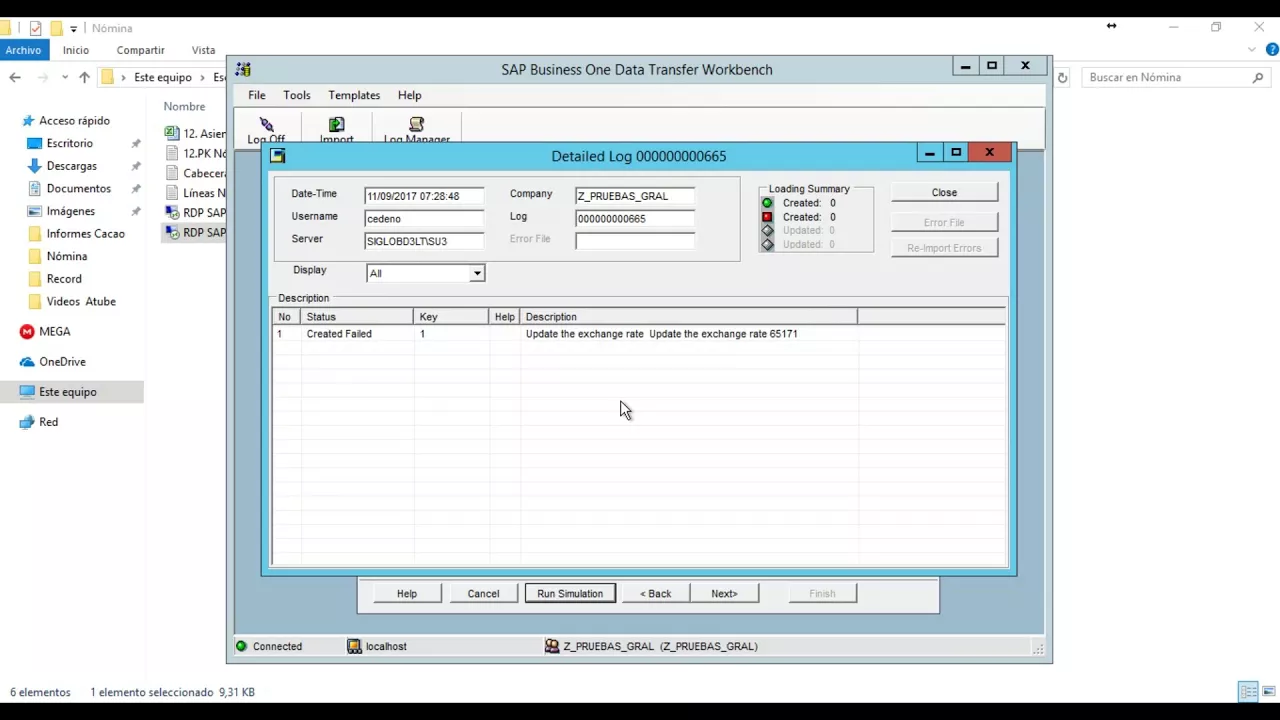
Task: Switch to Archivo tab in Explorer
Action: (23, 50)
